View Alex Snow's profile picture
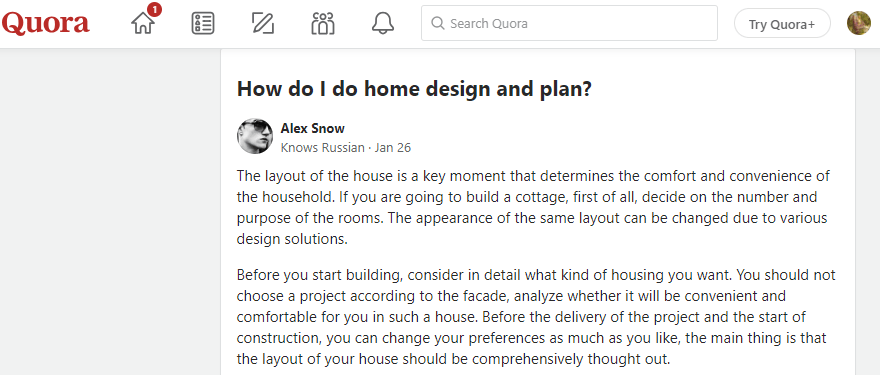 pos(255,136)
